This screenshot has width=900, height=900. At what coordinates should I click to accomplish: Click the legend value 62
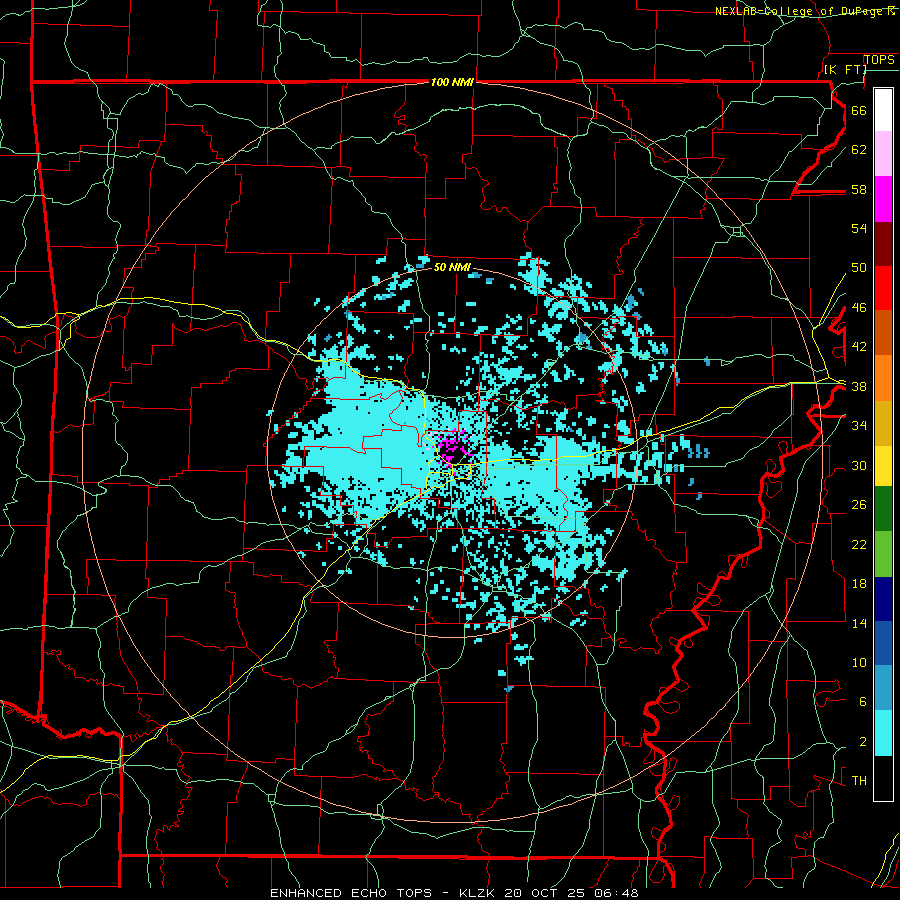click(x=859, y=149)
